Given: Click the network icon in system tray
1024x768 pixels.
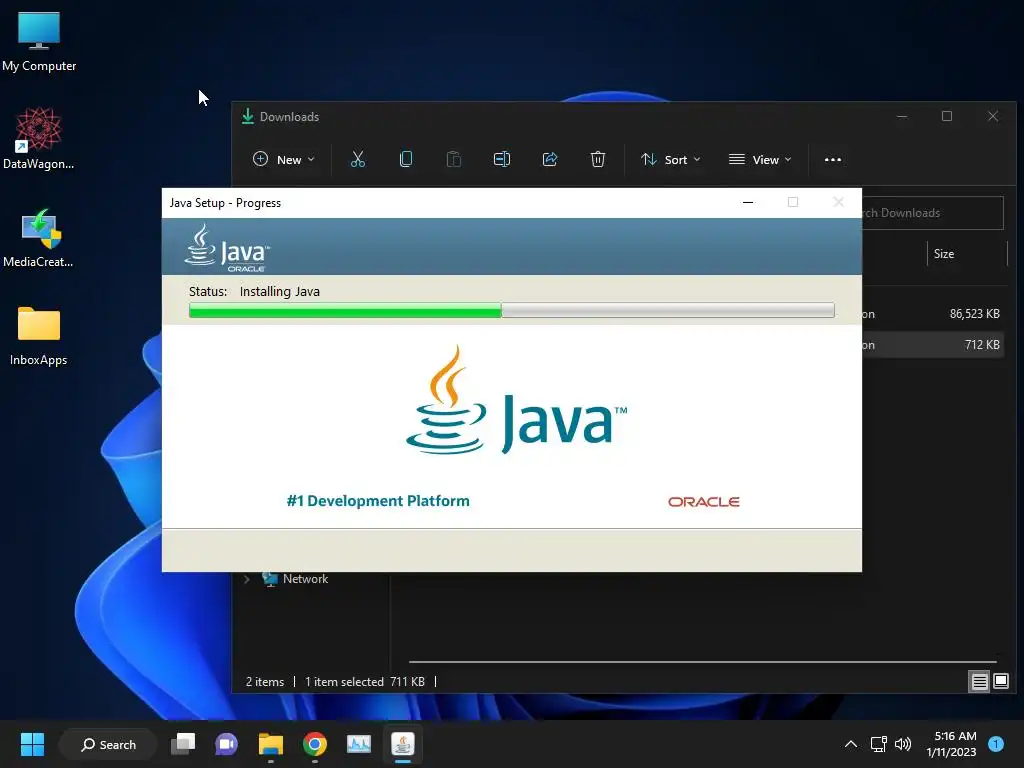Looking at the screenshot, I should pos(878,744).
